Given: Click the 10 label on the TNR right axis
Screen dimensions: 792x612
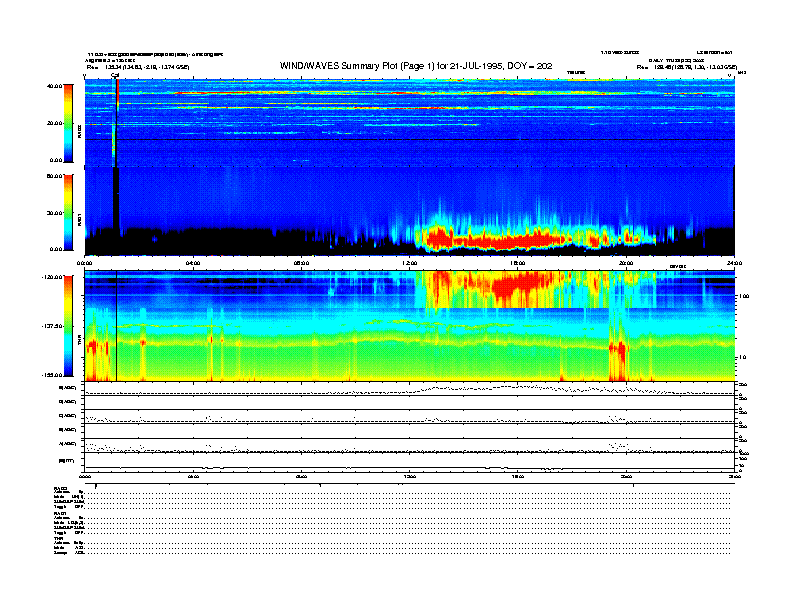Looking at the screenshot, I should tap(742, 357).
